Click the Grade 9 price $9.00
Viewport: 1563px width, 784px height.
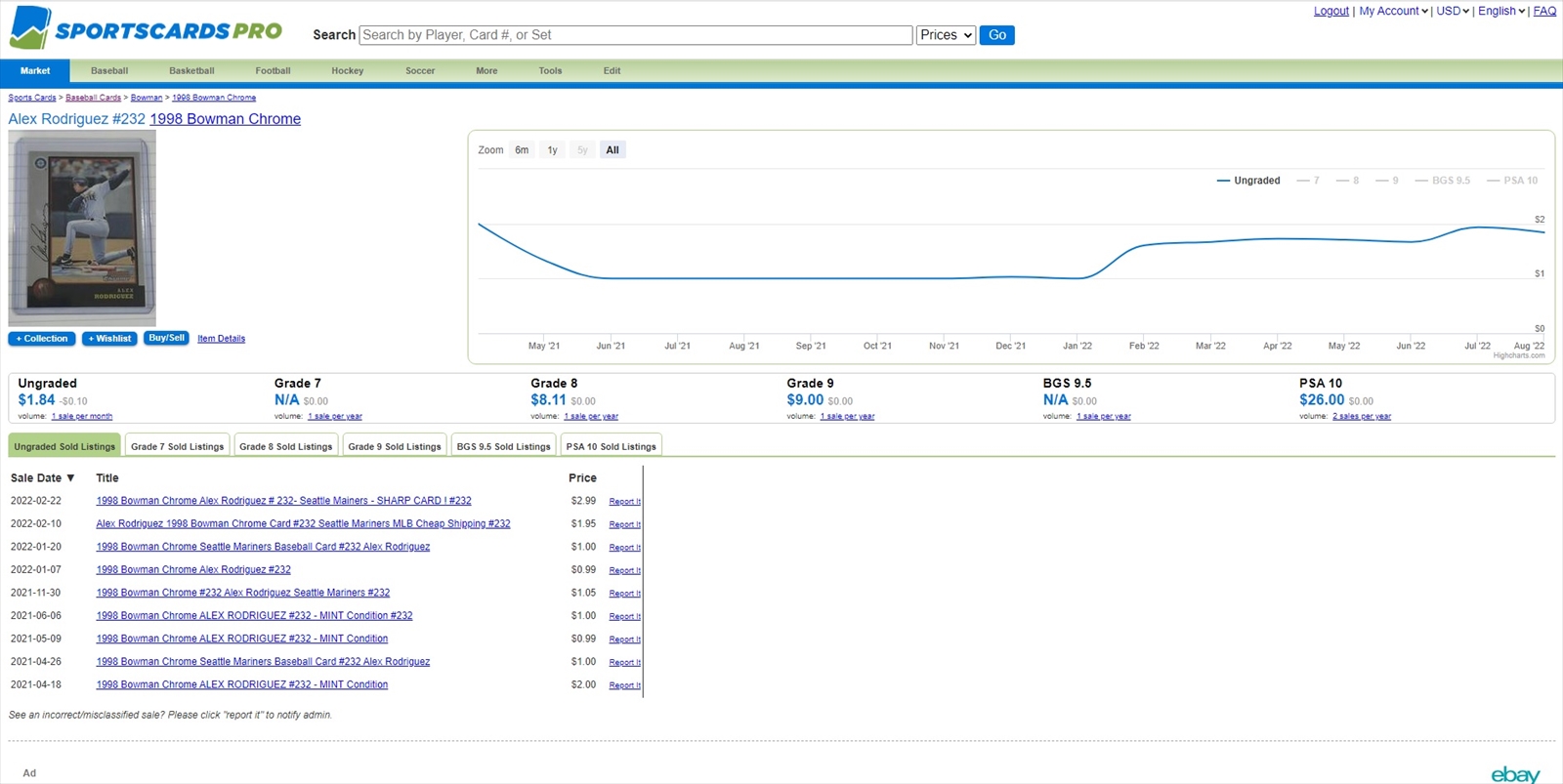(805, 400)
